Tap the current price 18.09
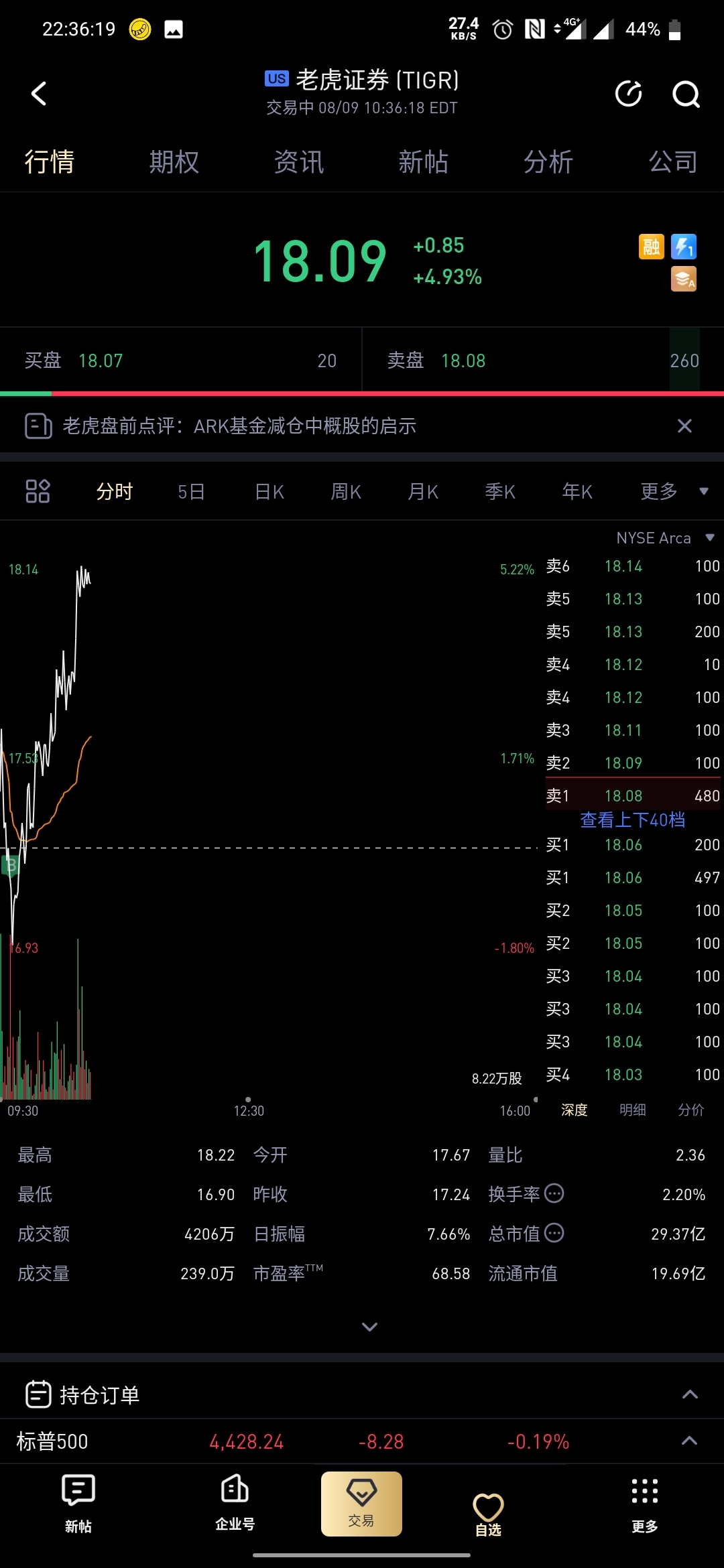 (320, 261)
